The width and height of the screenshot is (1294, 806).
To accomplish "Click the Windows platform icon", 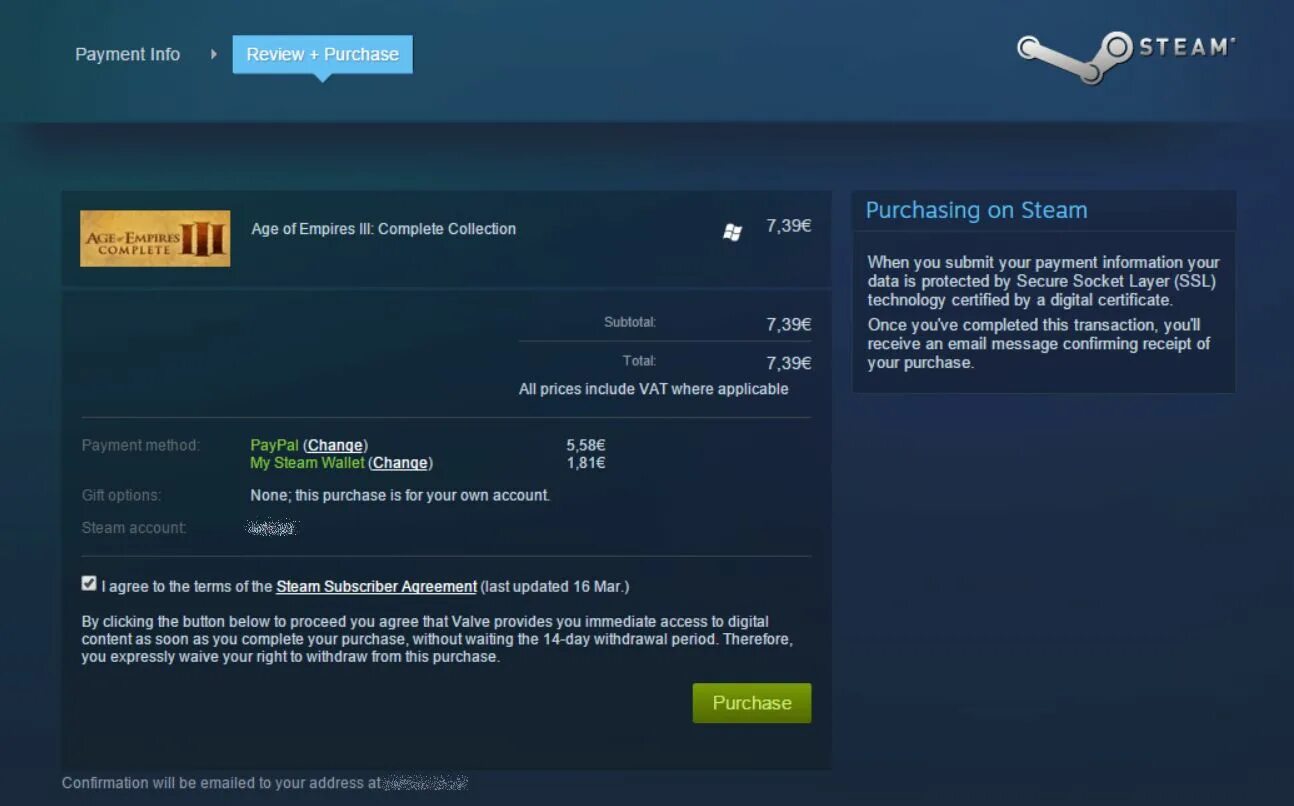I will (732, 232).
